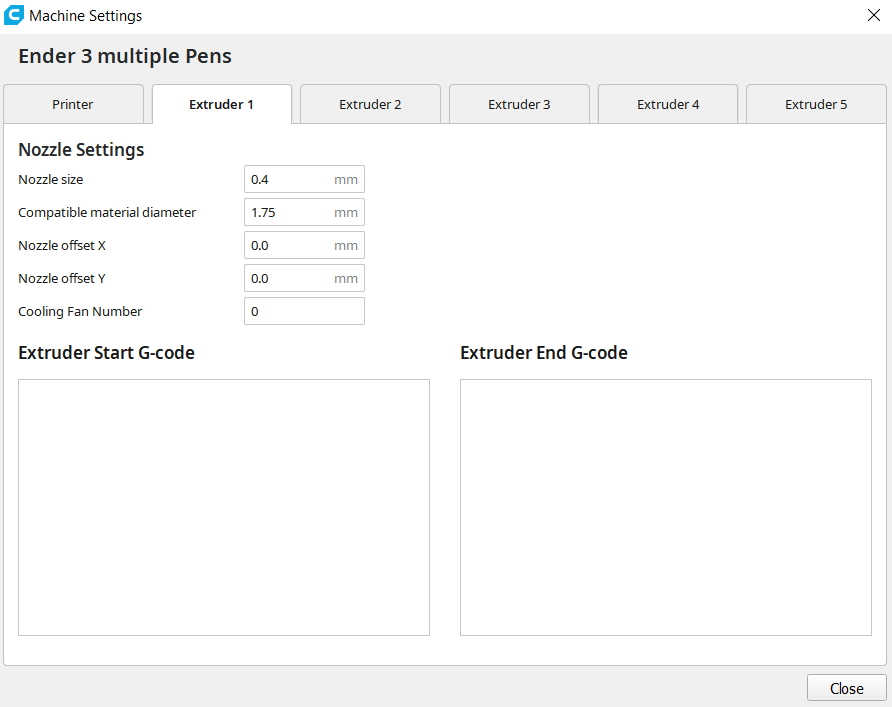
Task: Click the Cura logo in title bar
Action: pyautogui.click(x=14, y=16)
